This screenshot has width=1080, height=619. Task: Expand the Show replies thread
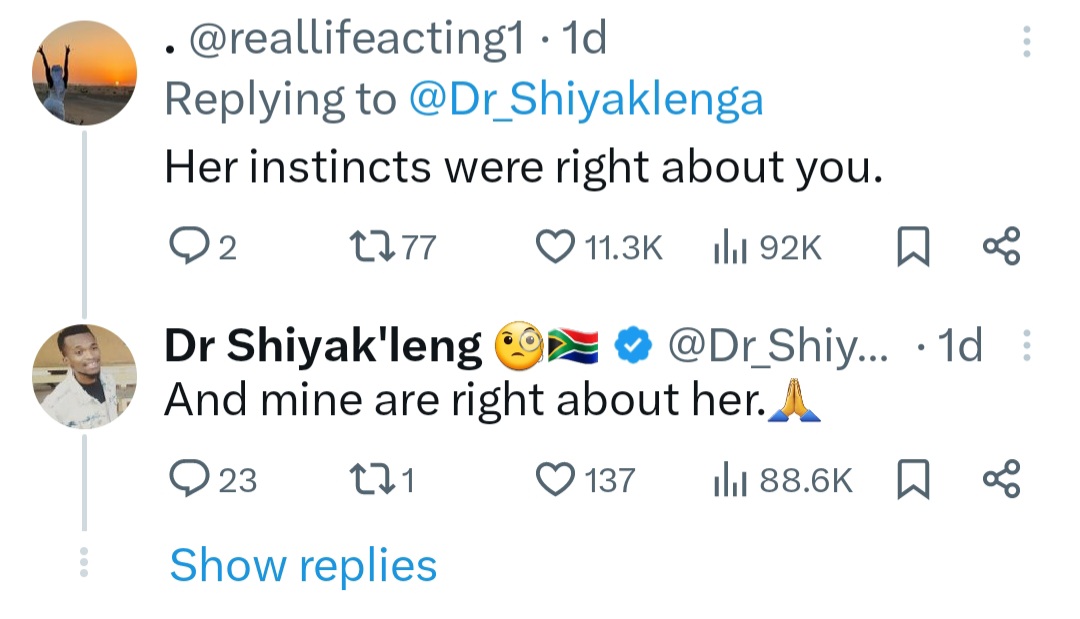[303, 565]
